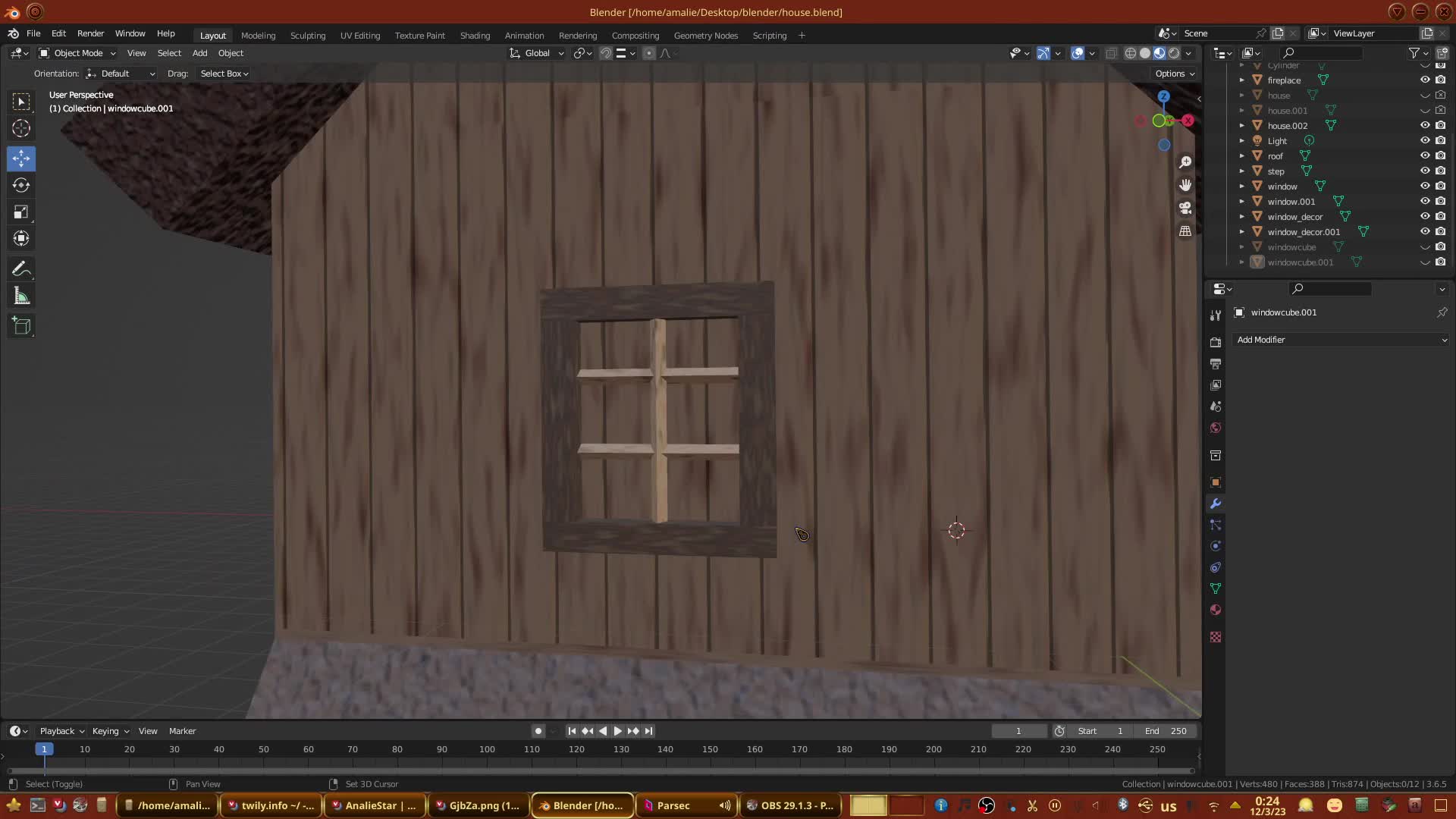This screenshot has height=819, width=1456.
Task: Click frame 100 on the timeline
Action: pos(487,749)
